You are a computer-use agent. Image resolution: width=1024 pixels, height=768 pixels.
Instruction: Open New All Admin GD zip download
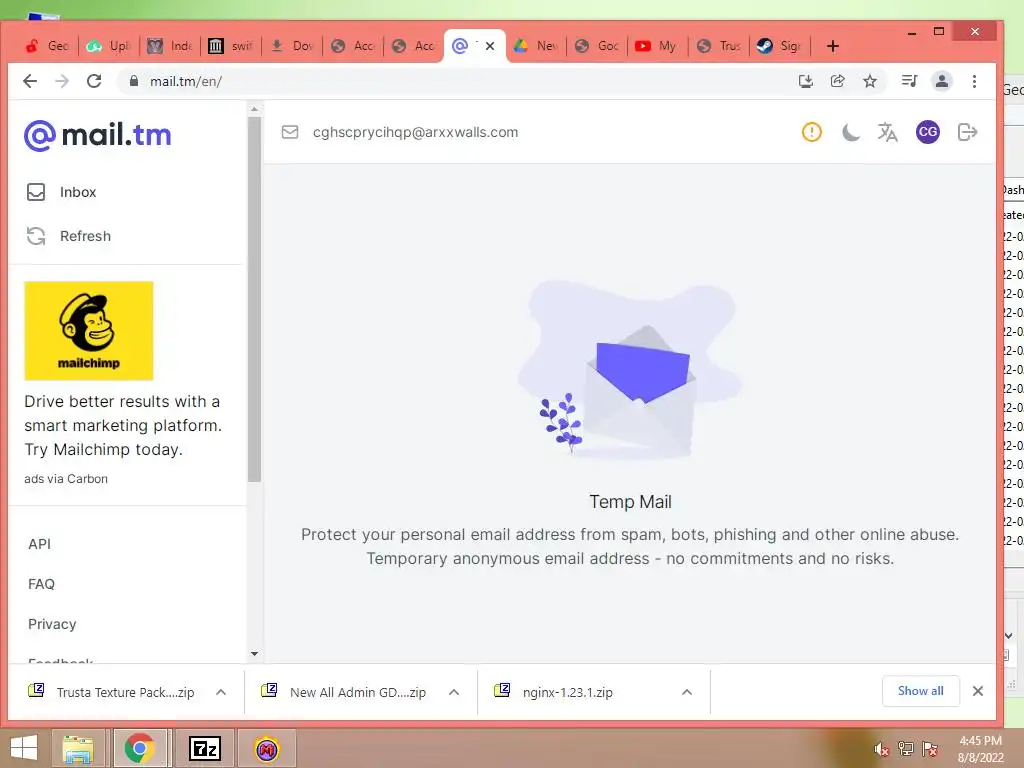(x=345, y=692)
